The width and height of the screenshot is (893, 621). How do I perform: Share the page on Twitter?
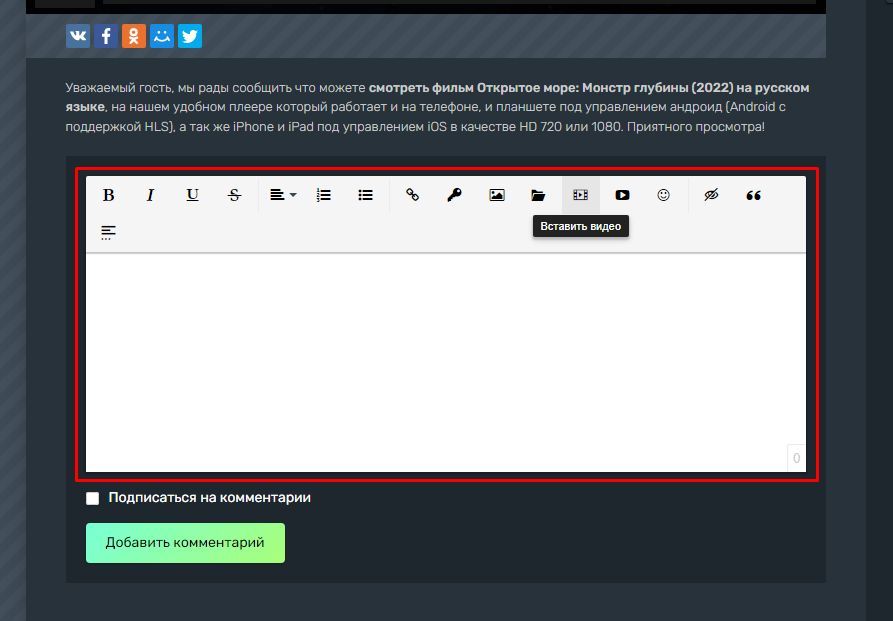[190, 36]
